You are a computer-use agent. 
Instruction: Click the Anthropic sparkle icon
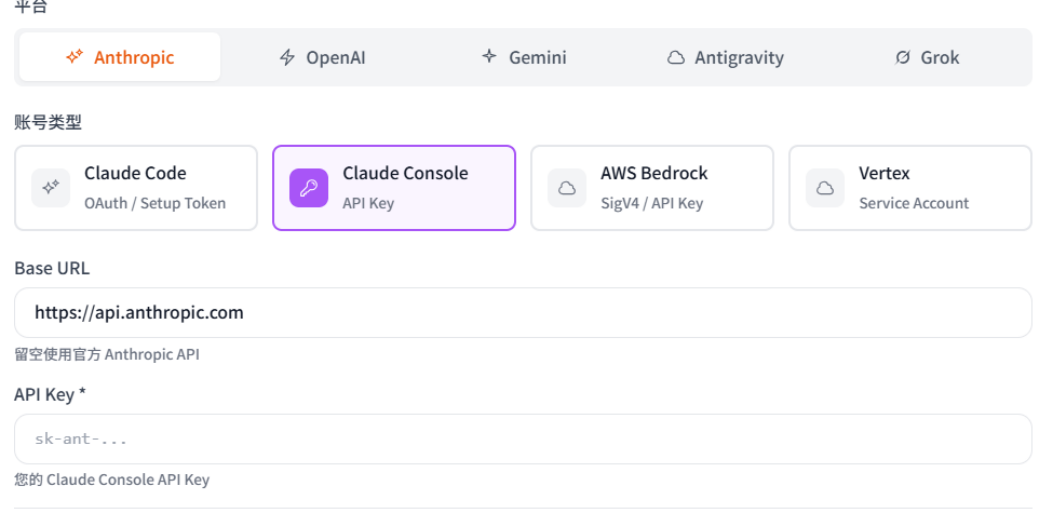(74, 57)
